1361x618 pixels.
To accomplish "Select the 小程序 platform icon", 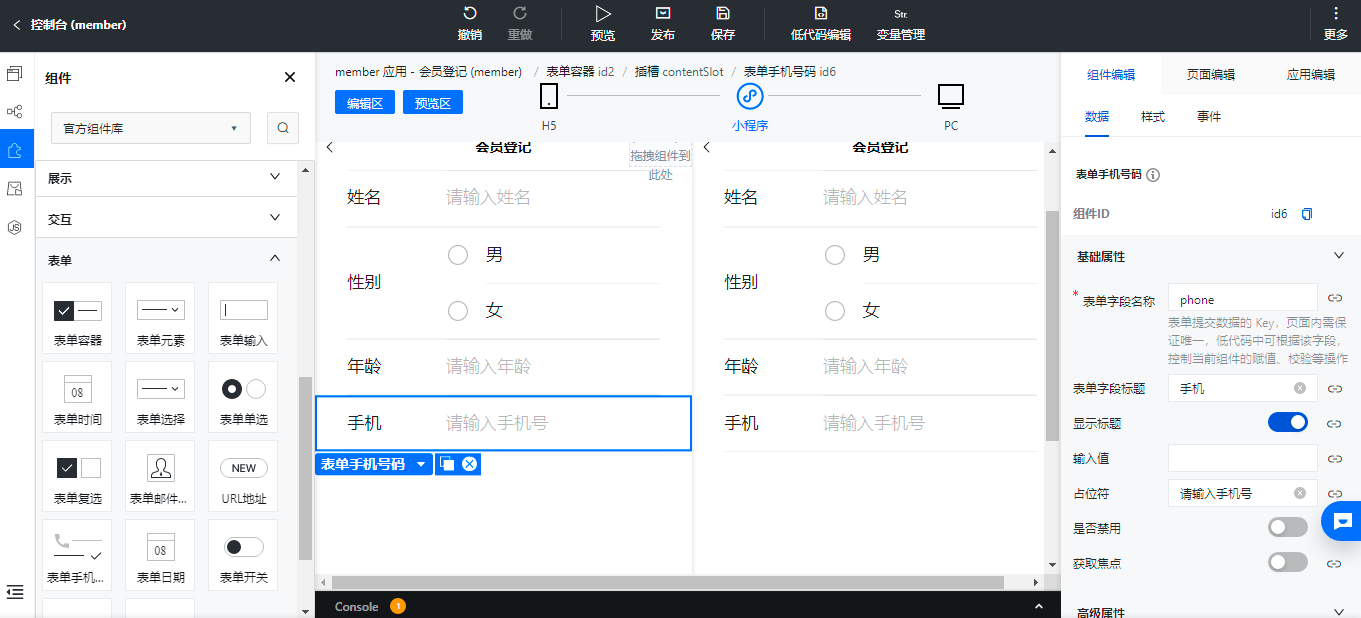I will (x=750, y=96).
